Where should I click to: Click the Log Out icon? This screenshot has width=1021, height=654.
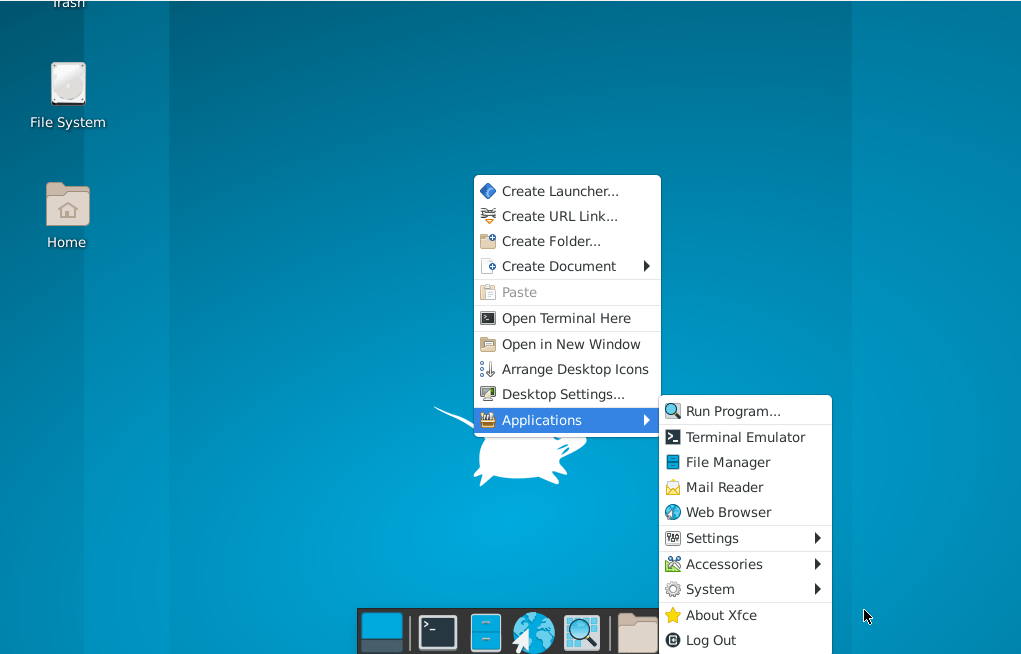673,640
